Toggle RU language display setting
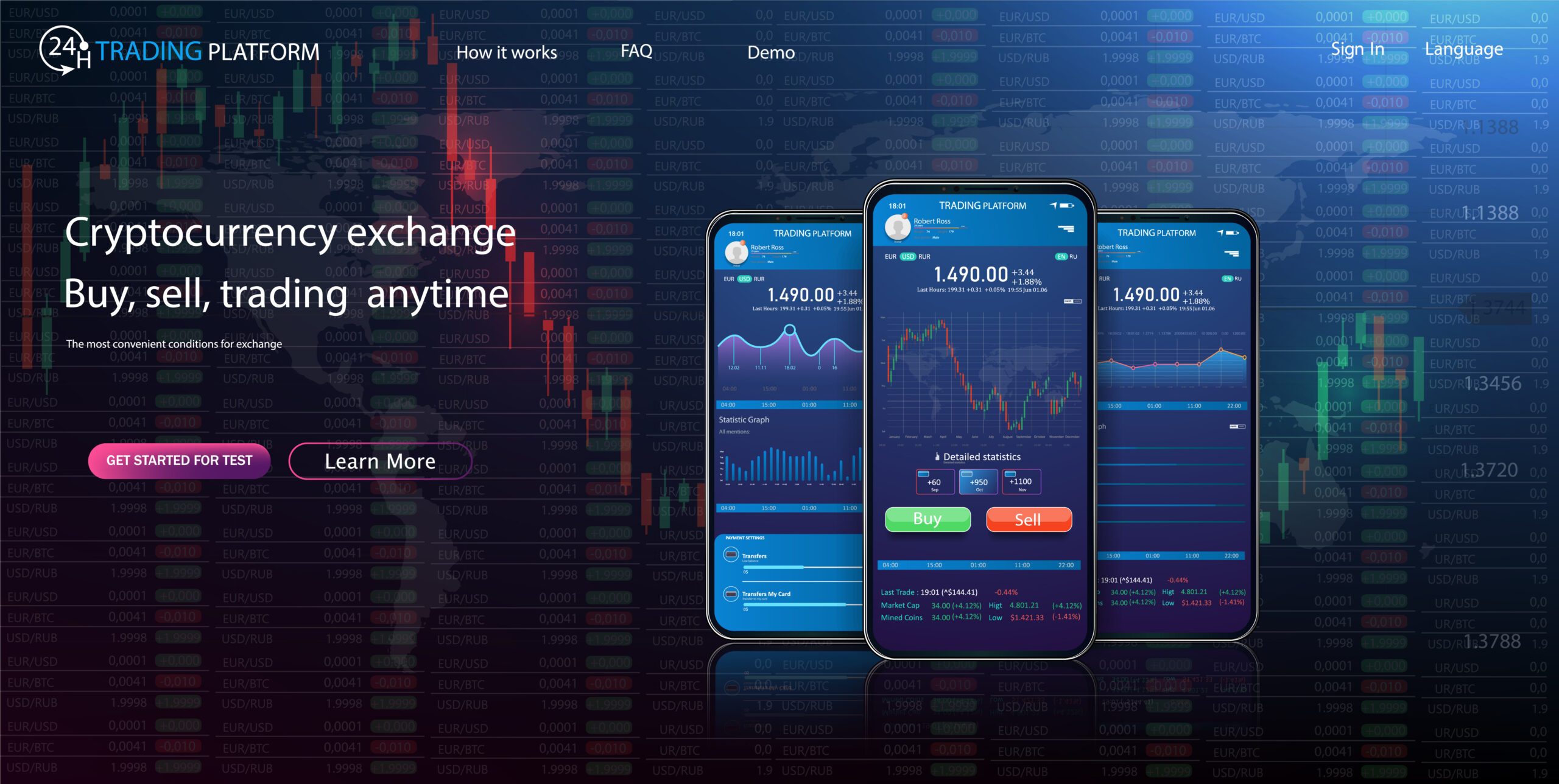The height and width of the screenshot is (784, 1559). [x=1075, y=257]
